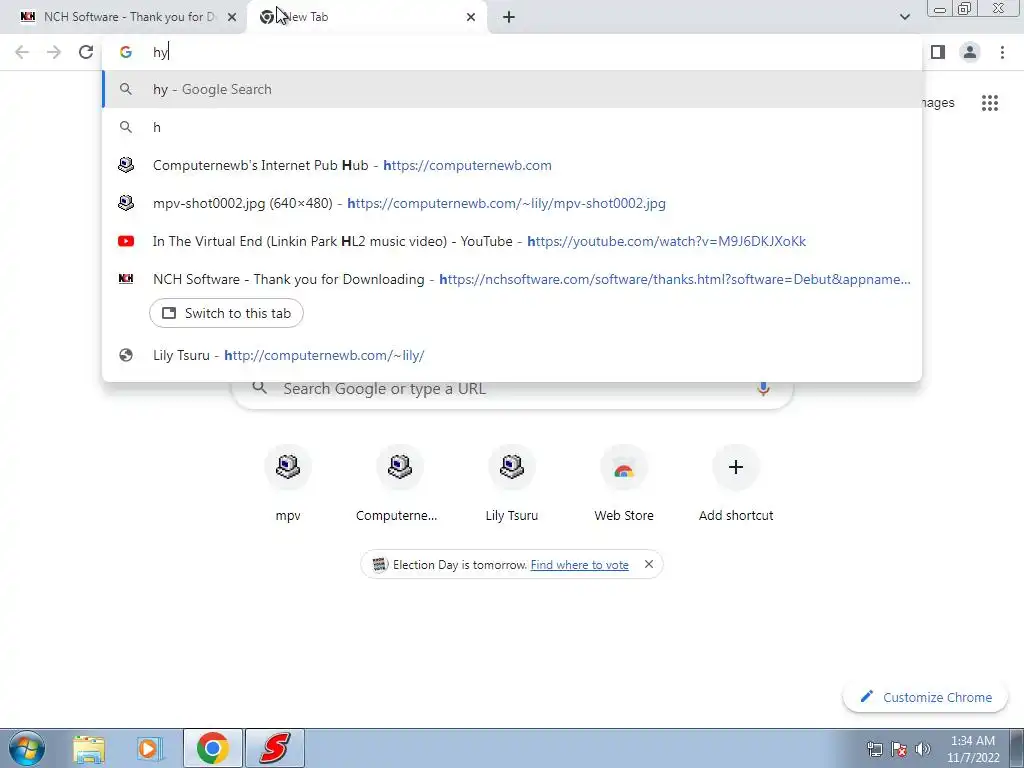Screen dimensions: 1024x768
Task: Open the Action Center flag icon
Action: tap(899, 749)
